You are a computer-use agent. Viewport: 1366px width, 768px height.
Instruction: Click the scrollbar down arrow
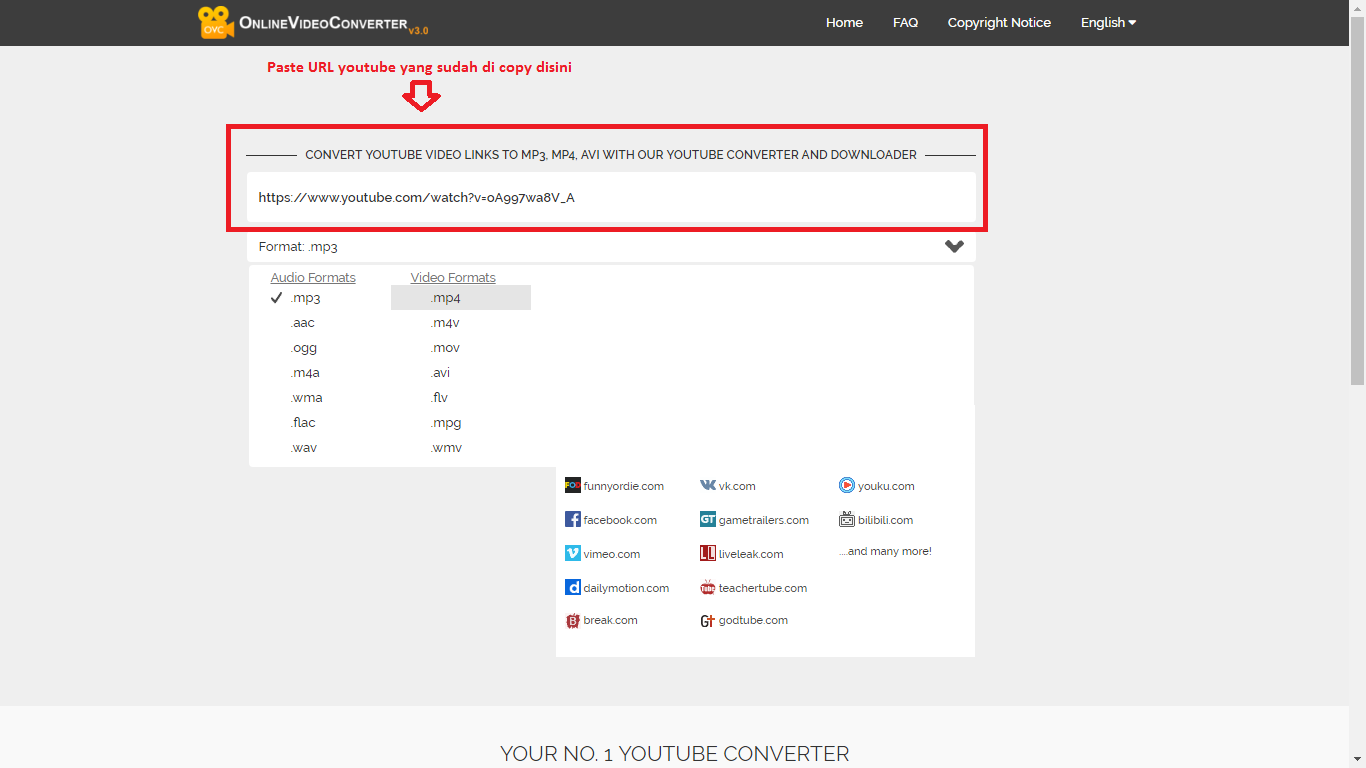[1357, 760]
